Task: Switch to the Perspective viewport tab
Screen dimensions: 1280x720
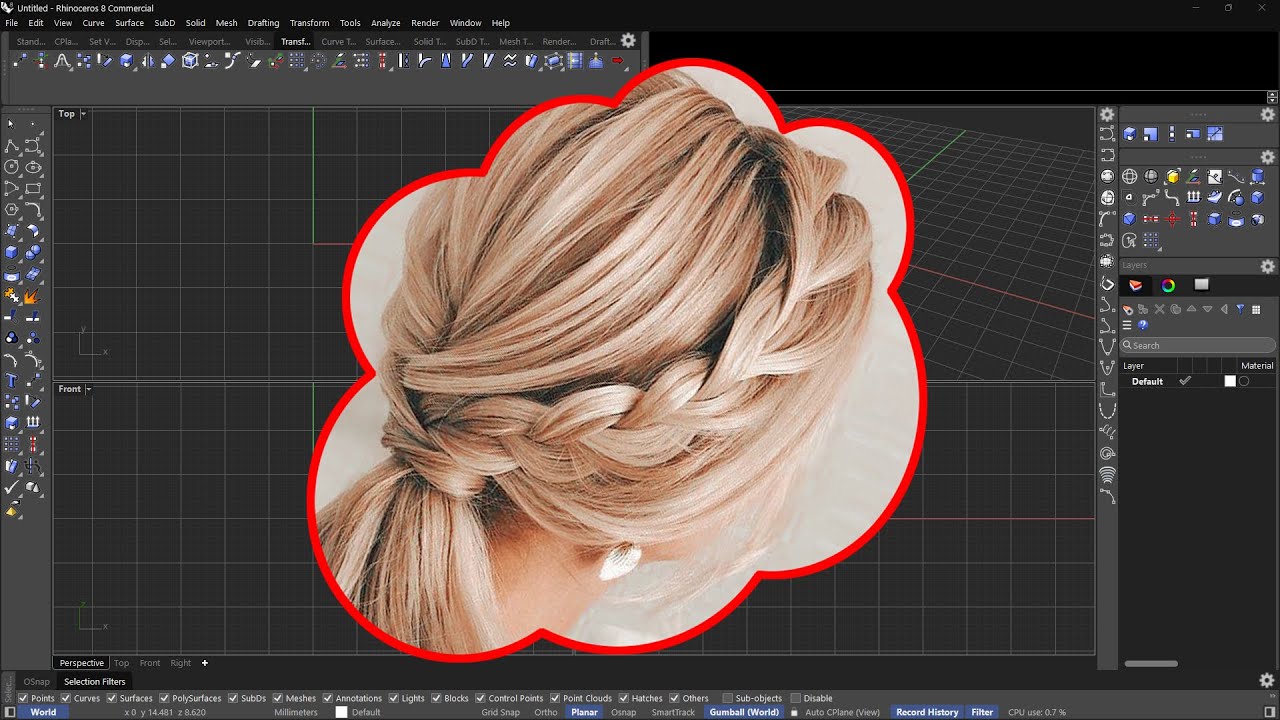Action: (81, 663)
